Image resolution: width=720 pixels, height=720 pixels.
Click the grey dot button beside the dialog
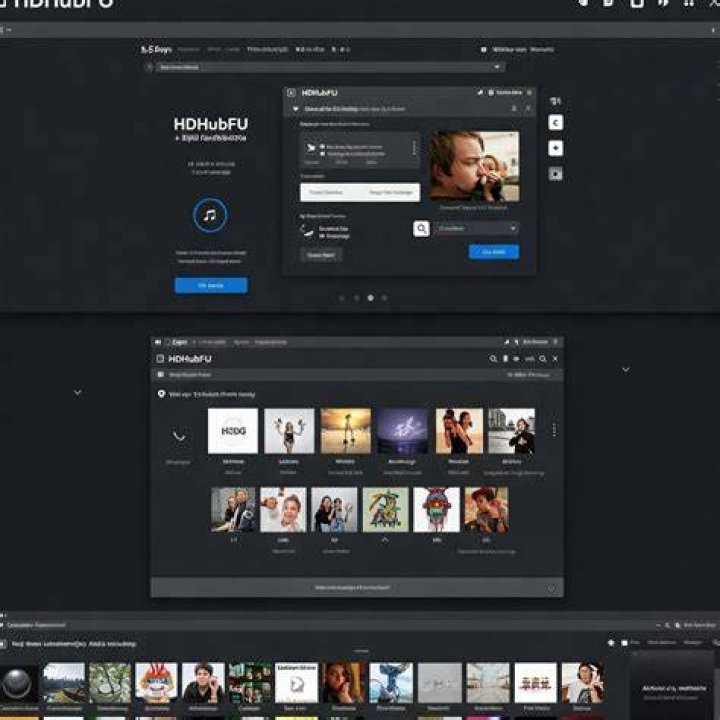coord(556,174)
